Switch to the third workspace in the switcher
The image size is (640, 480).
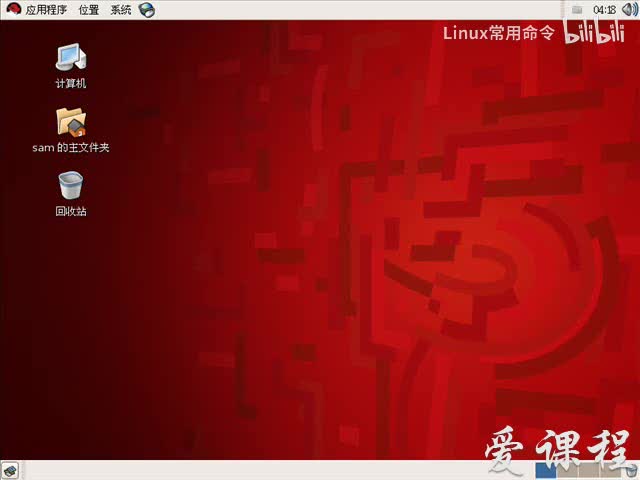click(x=589, y=470)
